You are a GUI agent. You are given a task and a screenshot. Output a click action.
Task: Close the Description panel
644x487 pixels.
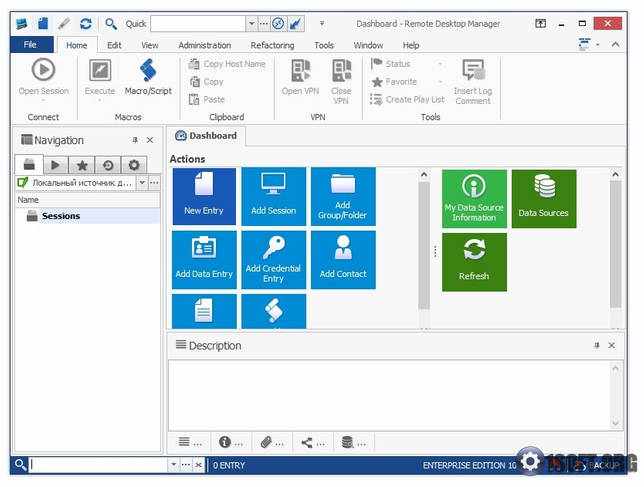tap(612, 345)
